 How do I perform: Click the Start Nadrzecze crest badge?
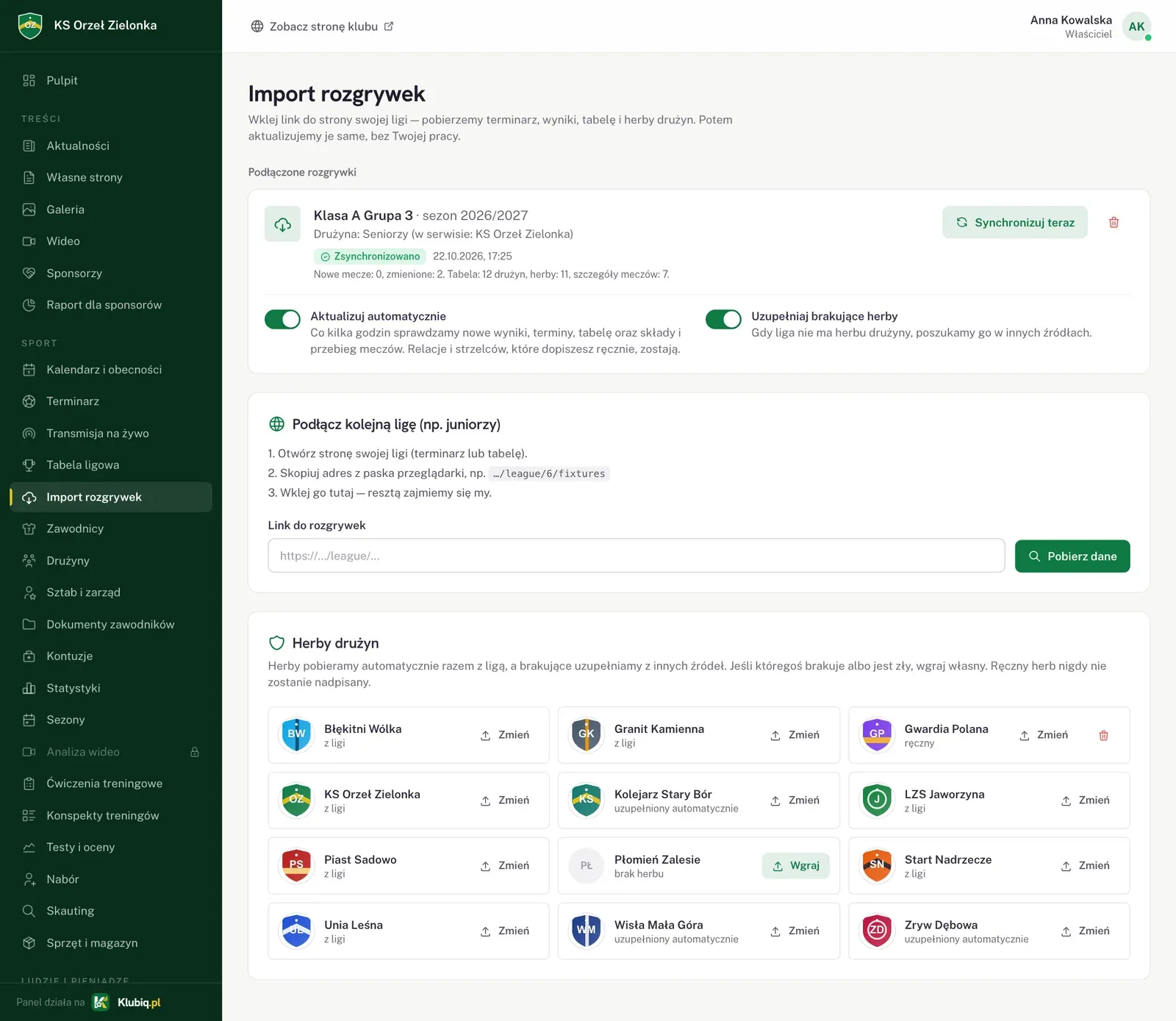tap(877, 866)
